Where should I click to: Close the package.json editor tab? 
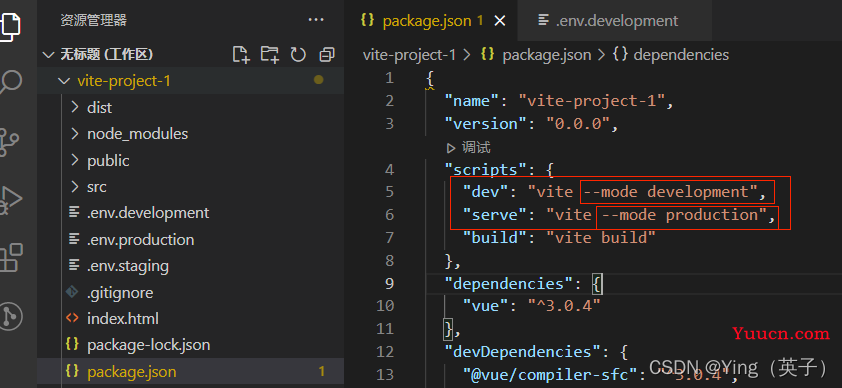coord(500,21)
